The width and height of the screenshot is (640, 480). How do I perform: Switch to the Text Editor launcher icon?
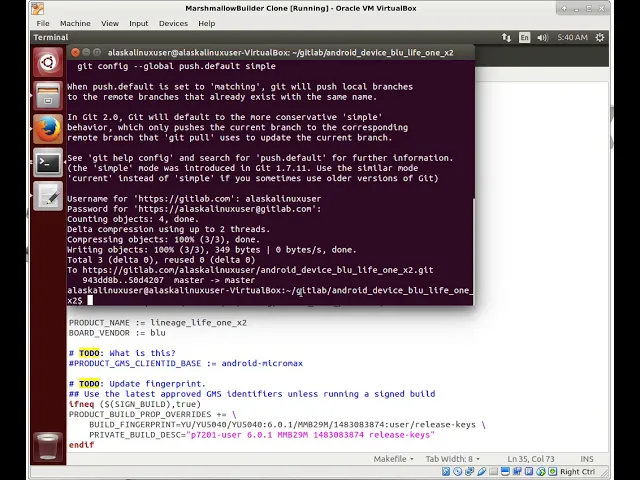[48, 196]
